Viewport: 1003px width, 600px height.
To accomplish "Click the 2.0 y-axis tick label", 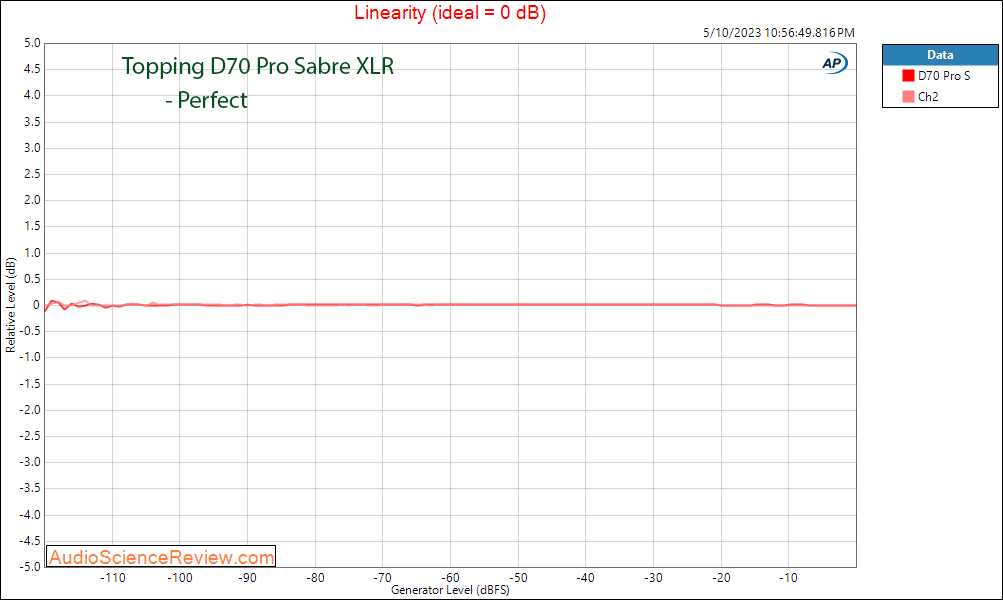I will click(x=32, y=200).
